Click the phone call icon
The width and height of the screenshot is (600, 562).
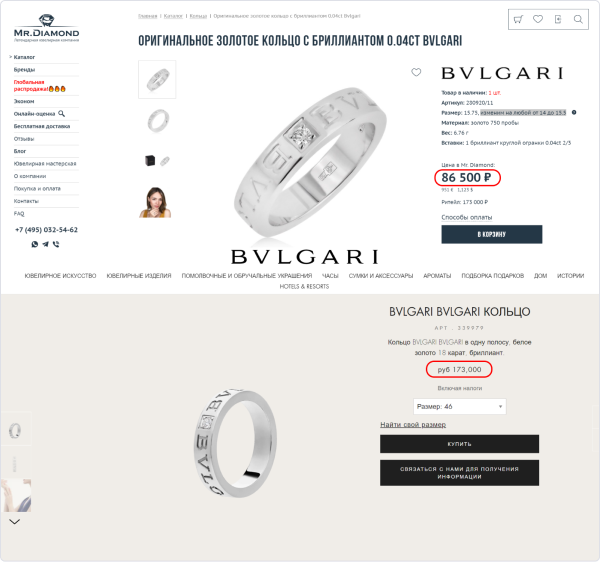click(x=56, y=244)
